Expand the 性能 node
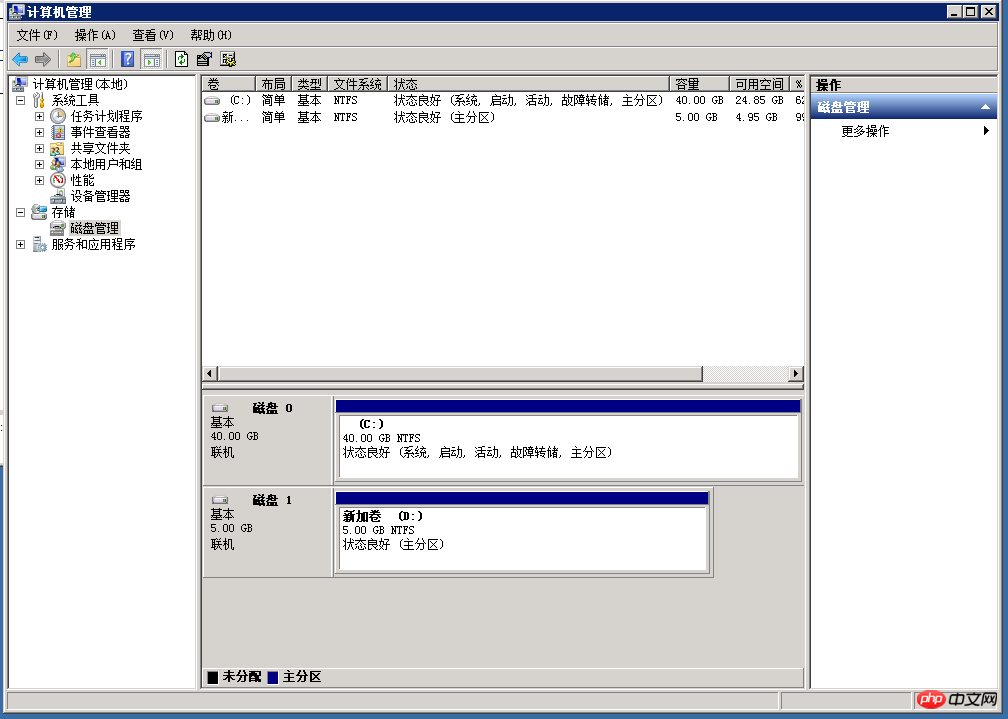The width and height of the screenshot is (1008, 719). [39, 181]
